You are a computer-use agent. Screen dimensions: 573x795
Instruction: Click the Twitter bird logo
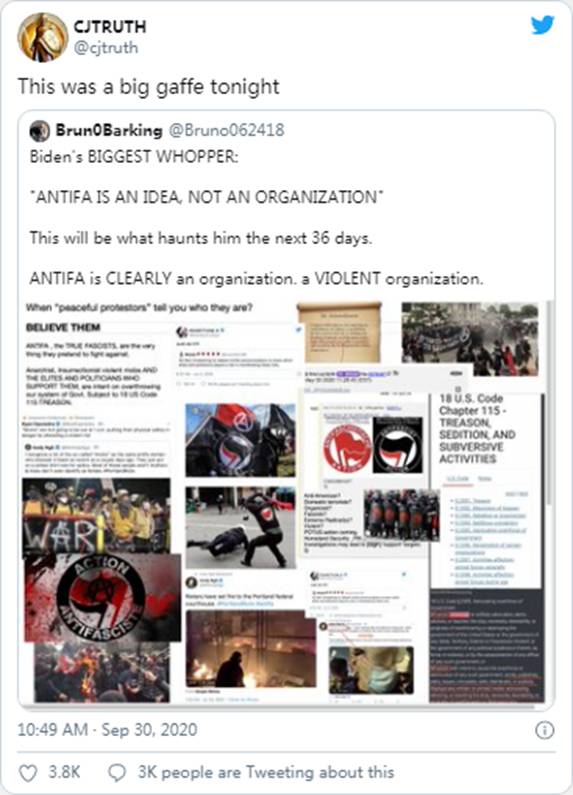pos(542,25)
